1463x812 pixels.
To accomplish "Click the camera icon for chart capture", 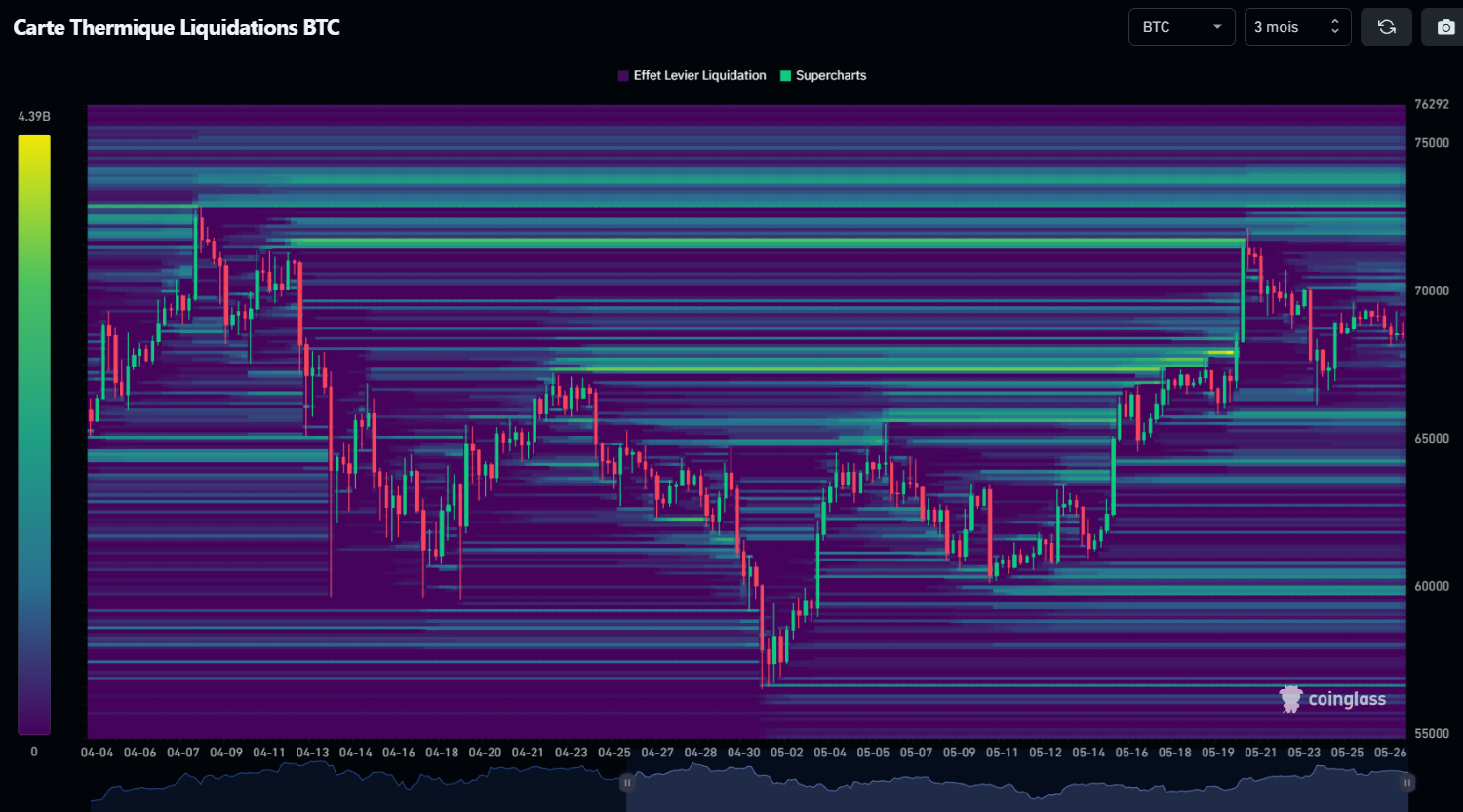I will click(1445, 26).
